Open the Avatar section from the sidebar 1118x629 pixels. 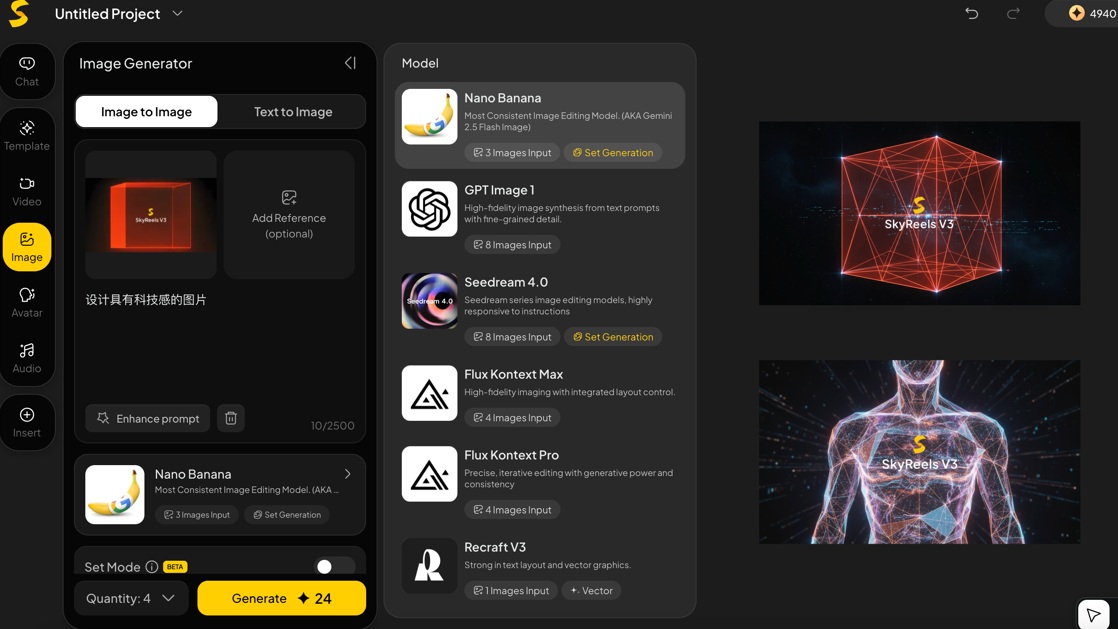click(27, 302)
